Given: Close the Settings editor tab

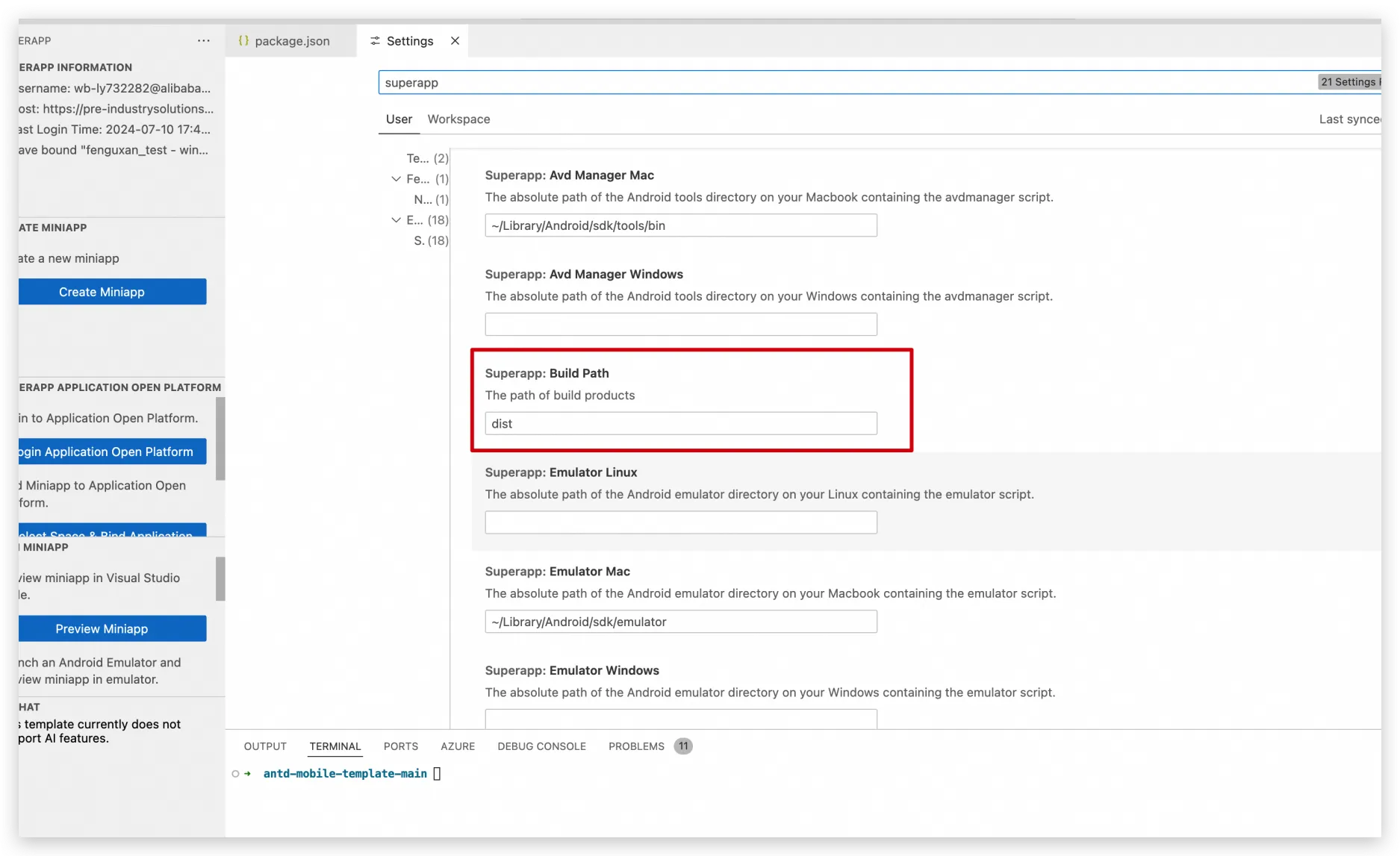Looking at the screenshot, I should [x=455, y=40].
